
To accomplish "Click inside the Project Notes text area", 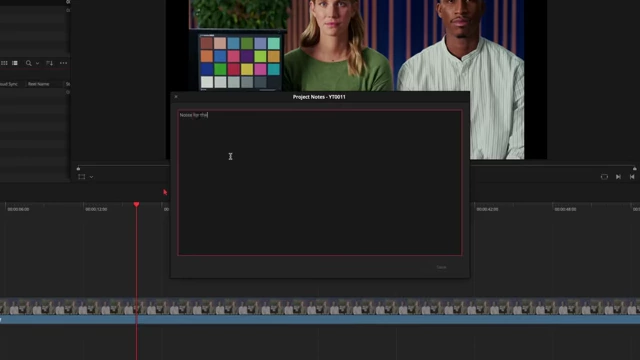I will click(320, 182).
